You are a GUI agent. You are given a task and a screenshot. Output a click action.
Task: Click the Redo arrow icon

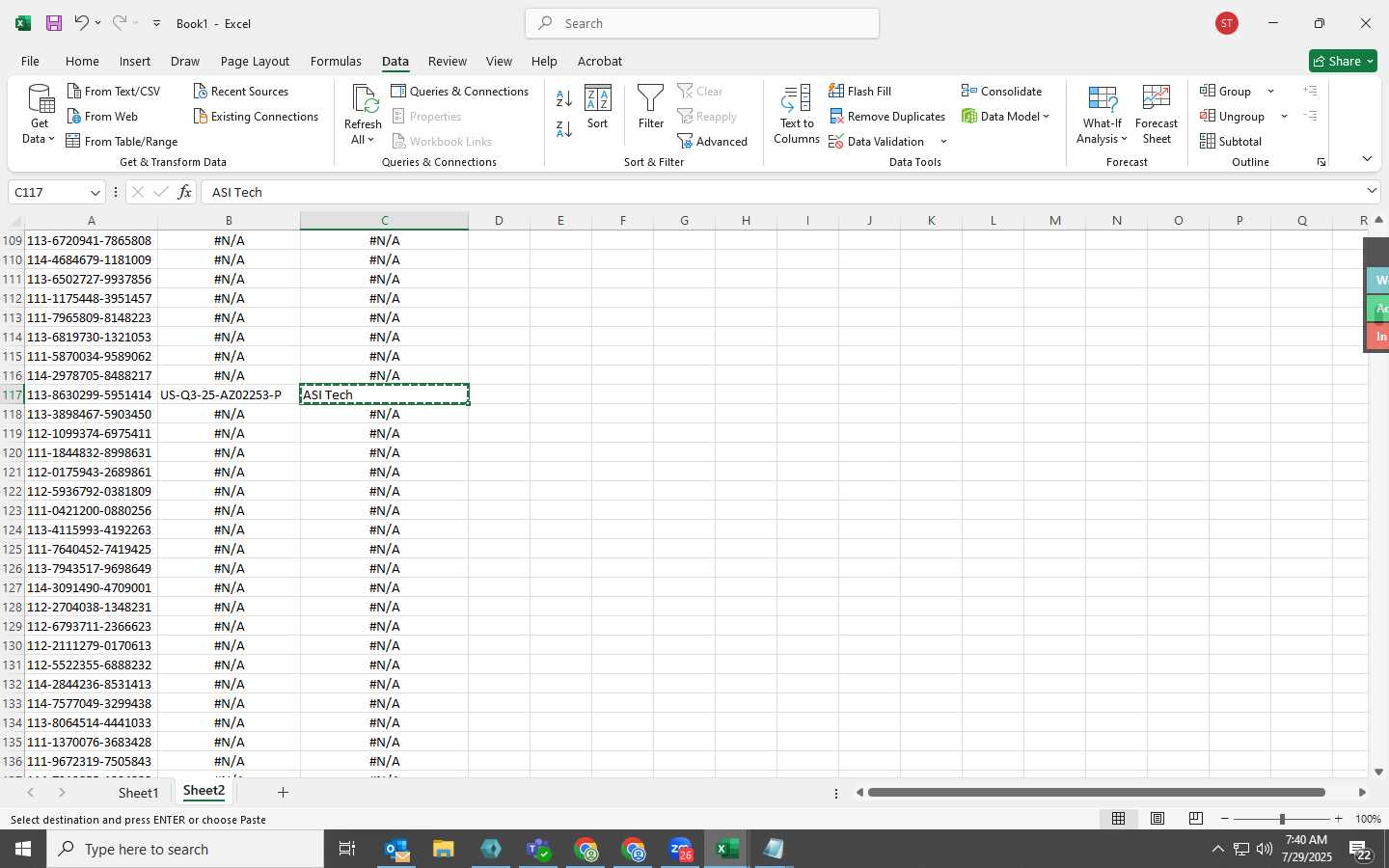[119, 23]
